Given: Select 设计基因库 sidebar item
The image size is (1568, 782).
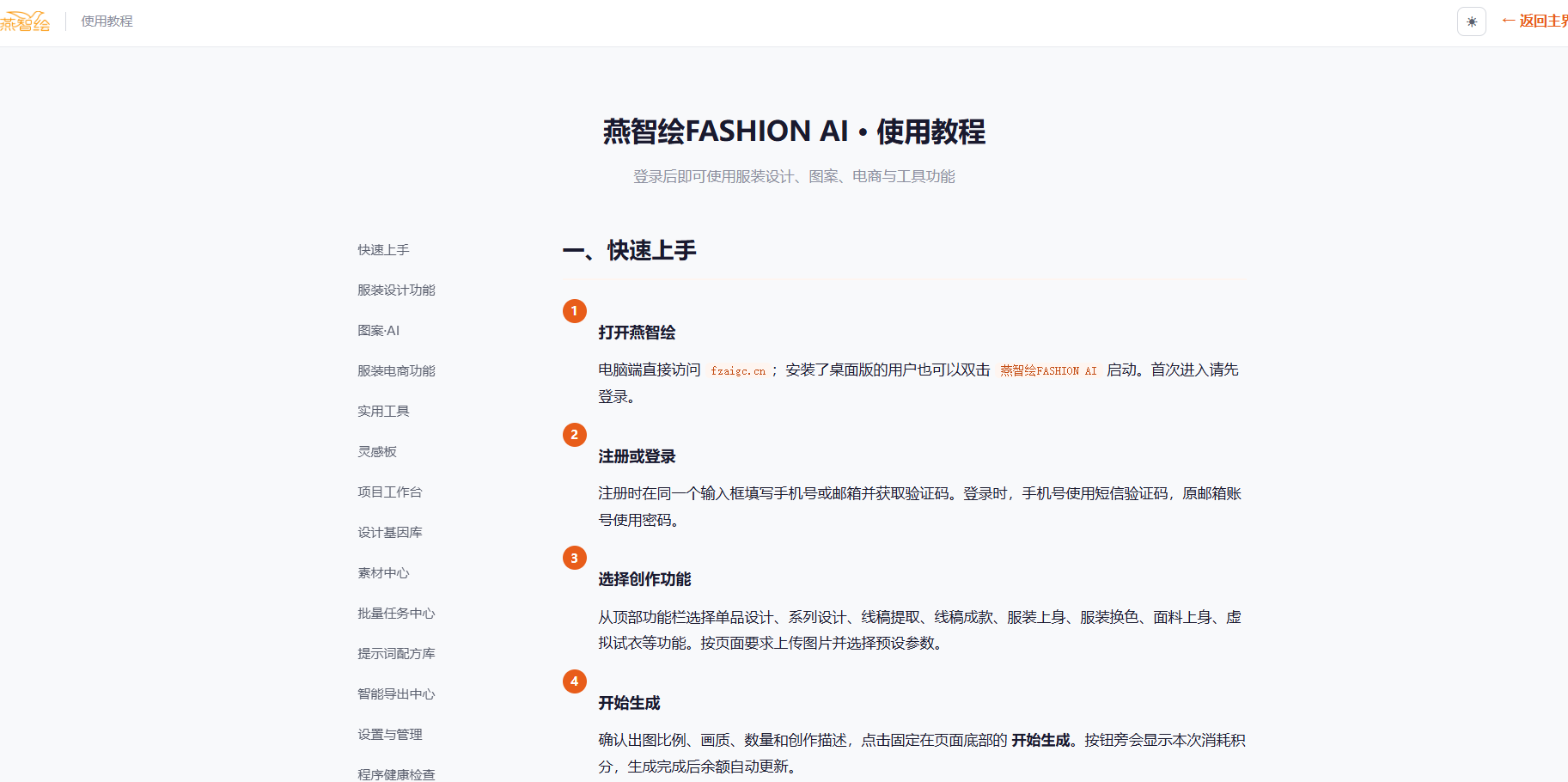Looking at the screenshot, I should (390, 533).
